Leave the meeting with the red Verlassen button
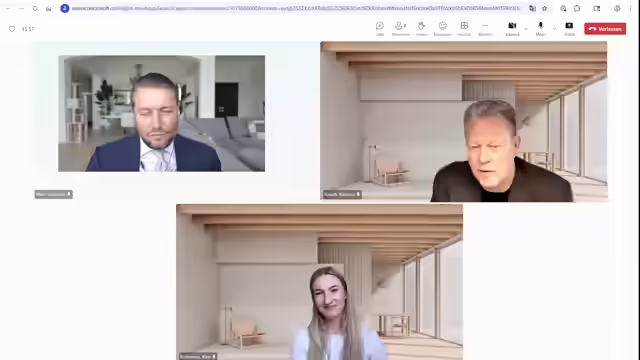The width and height of the screenshot is (640, 360). pyautogui.click(x=605, y=29)
